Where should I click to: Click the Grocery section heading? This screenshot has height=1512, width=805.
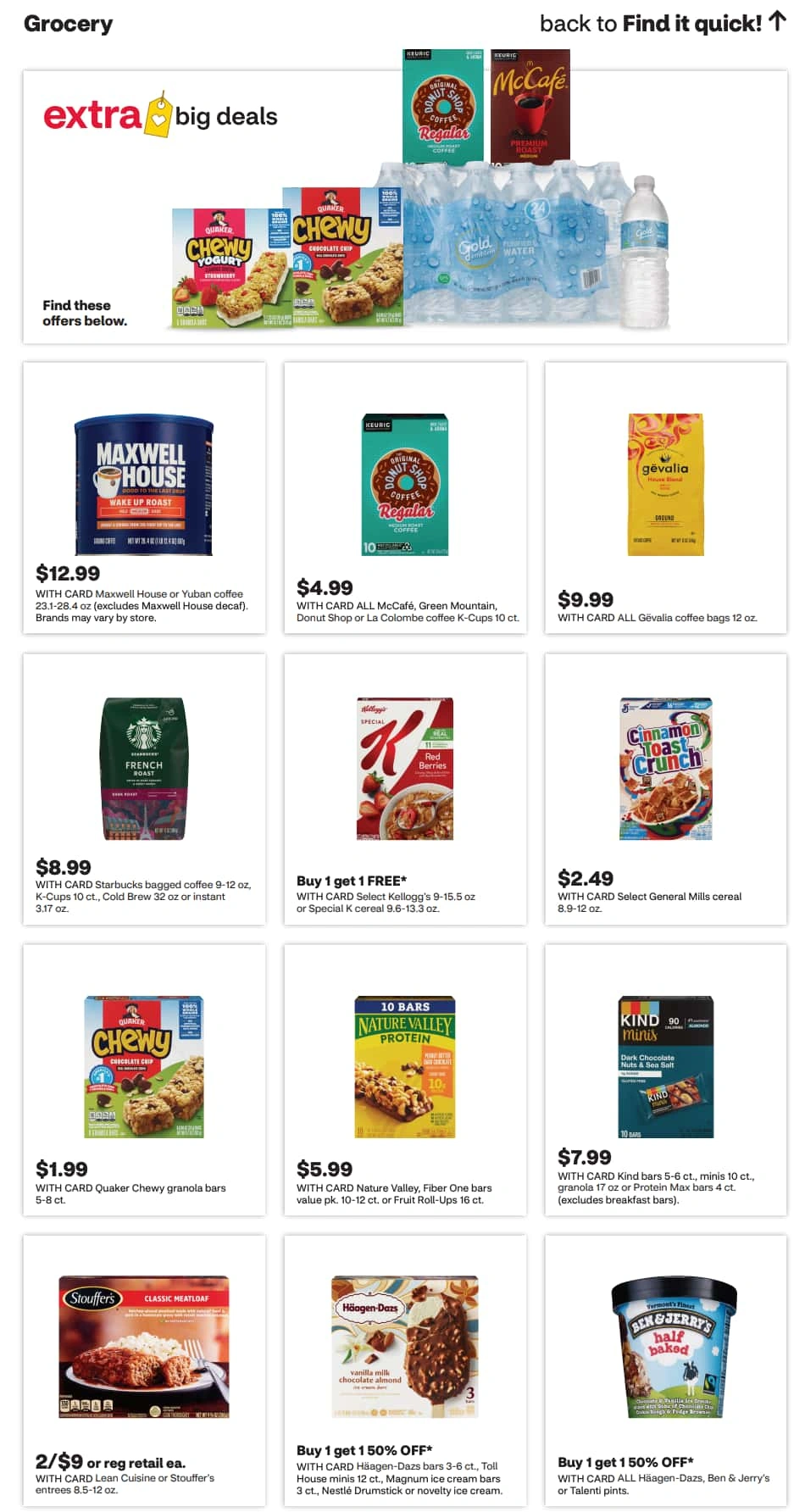(x=68, y=24)
